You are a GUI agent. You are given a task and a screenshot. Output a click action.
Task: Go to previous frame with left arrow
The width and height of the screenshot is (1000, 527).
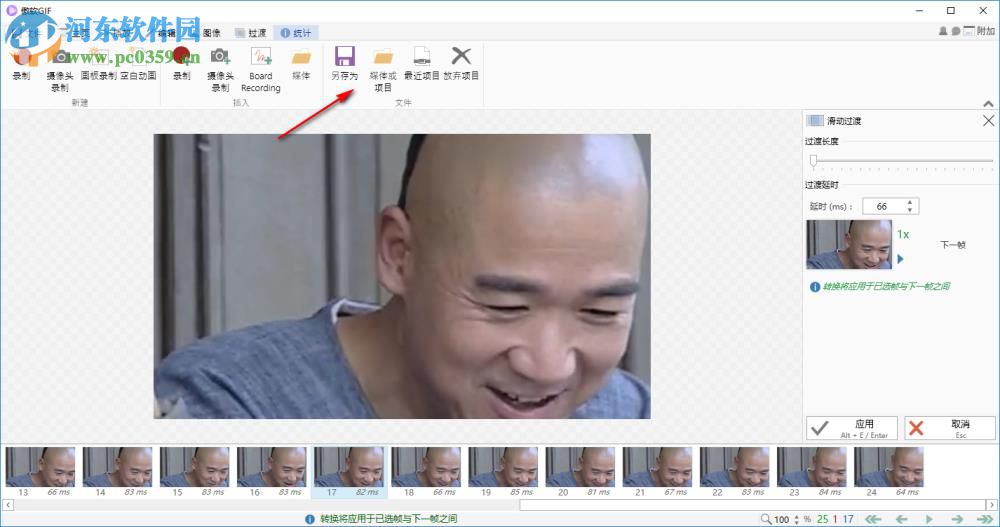click(902, 519)
